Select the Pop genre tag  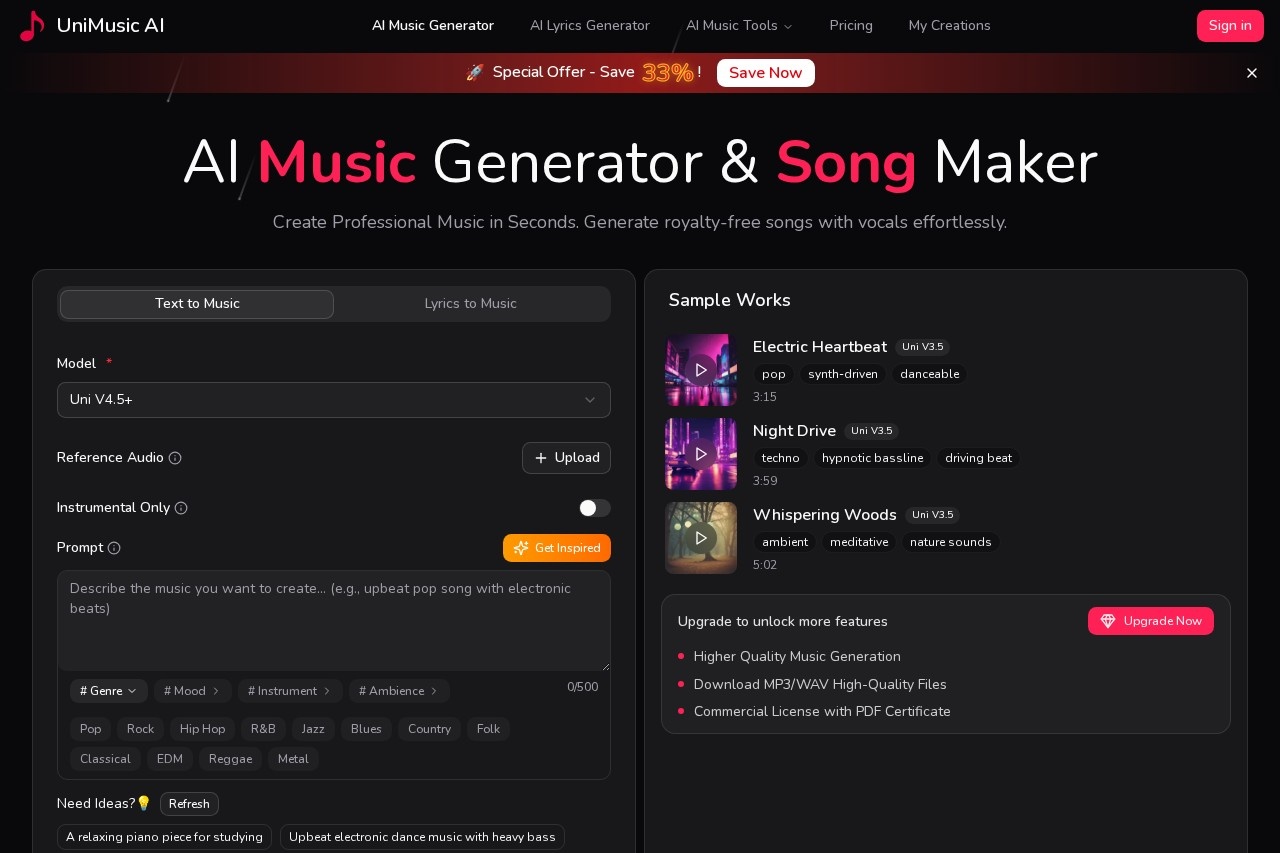(x=90, y=729)
